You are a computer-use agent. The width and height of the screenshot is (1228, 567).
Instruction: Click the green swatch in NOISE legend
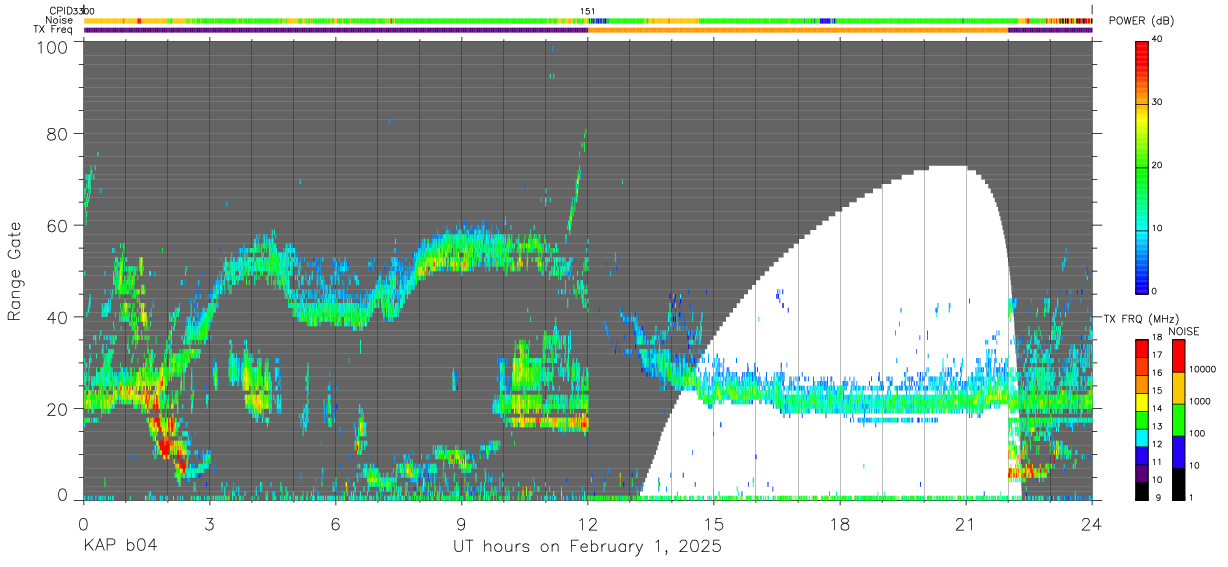1179,419
